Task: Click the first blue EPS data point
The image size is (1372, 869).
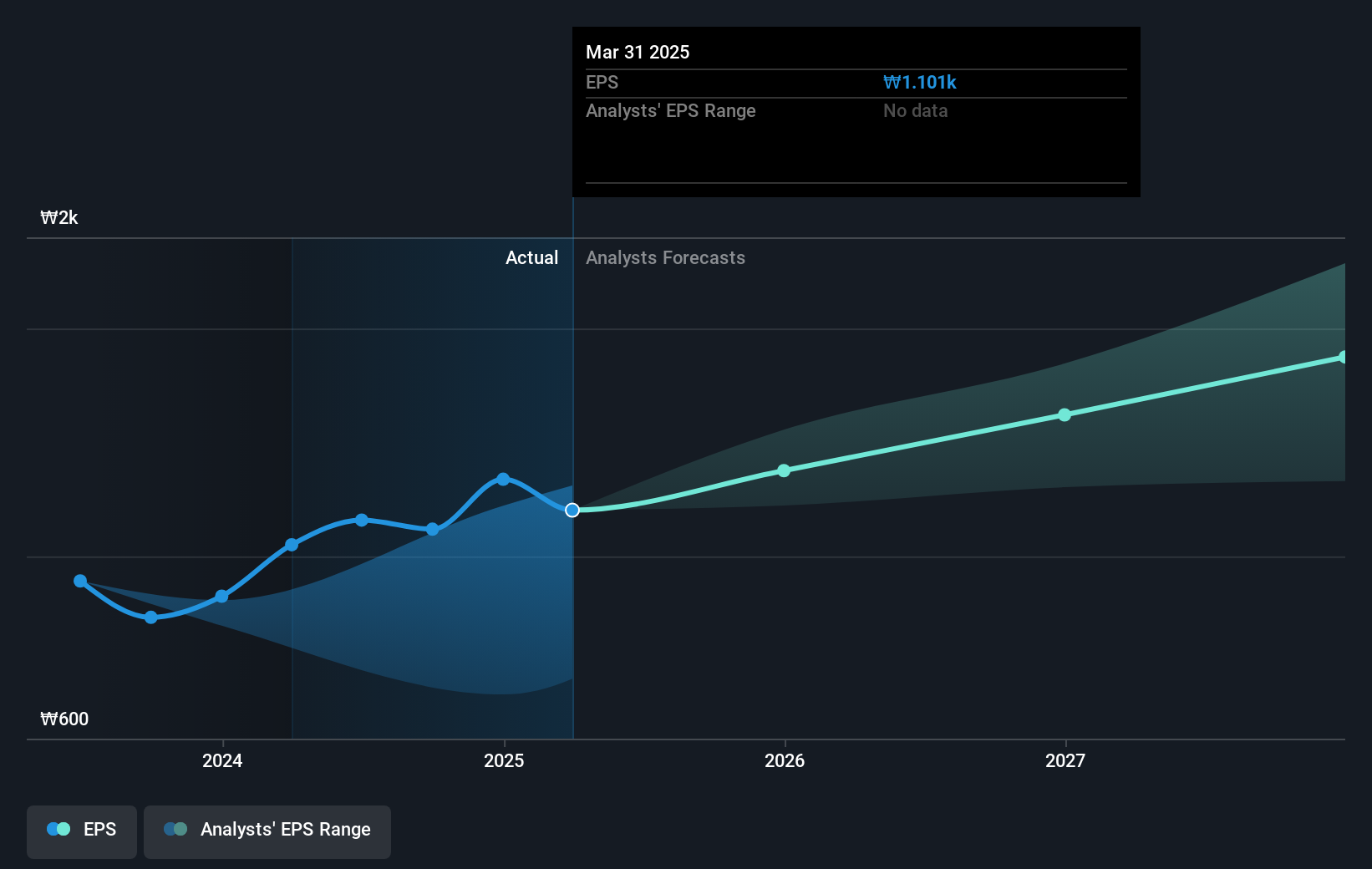Action: click(x=79, y=581)
